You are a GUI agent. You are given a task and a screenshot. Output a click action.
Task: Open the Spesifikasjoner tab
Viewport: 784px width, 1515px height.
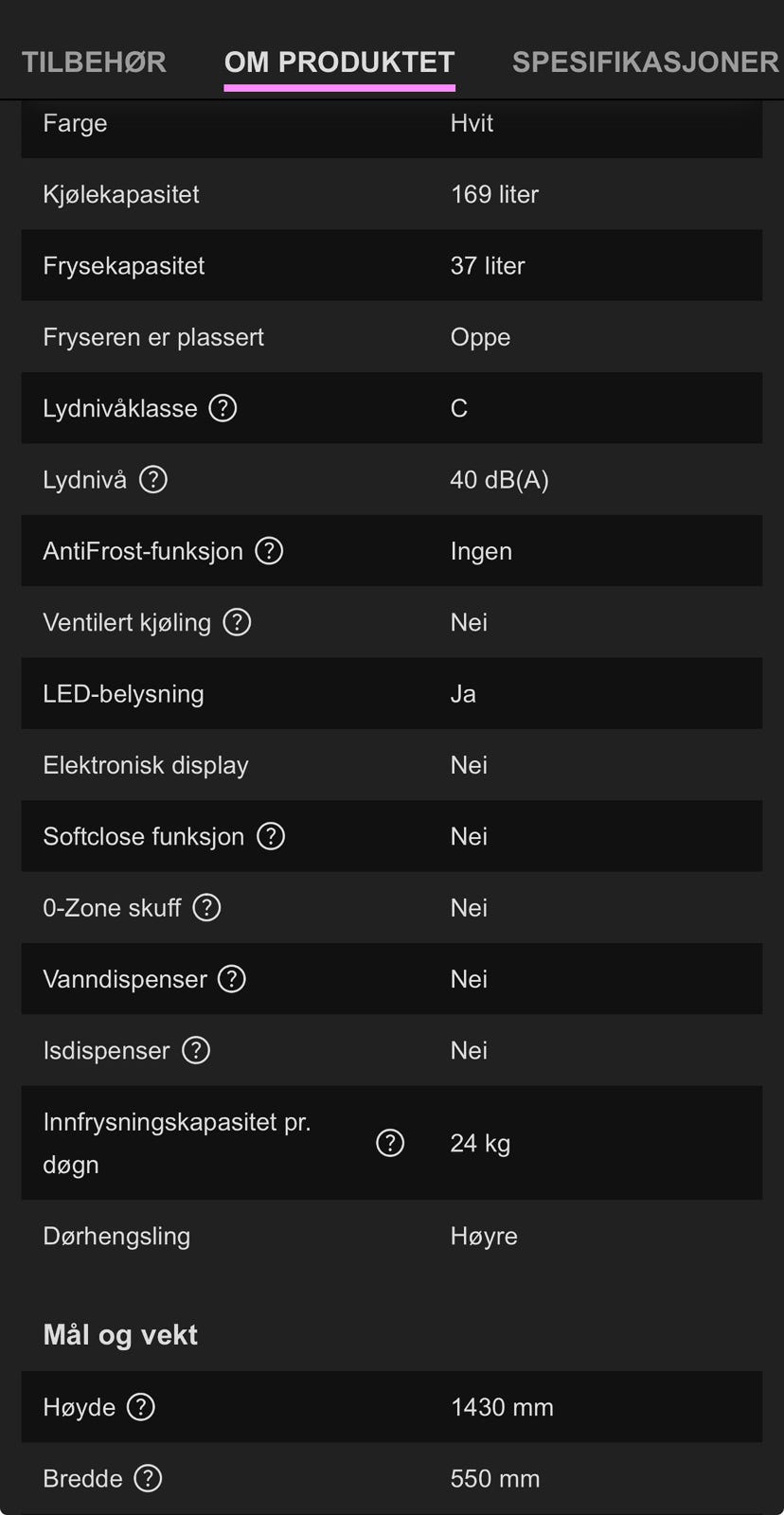645,62
